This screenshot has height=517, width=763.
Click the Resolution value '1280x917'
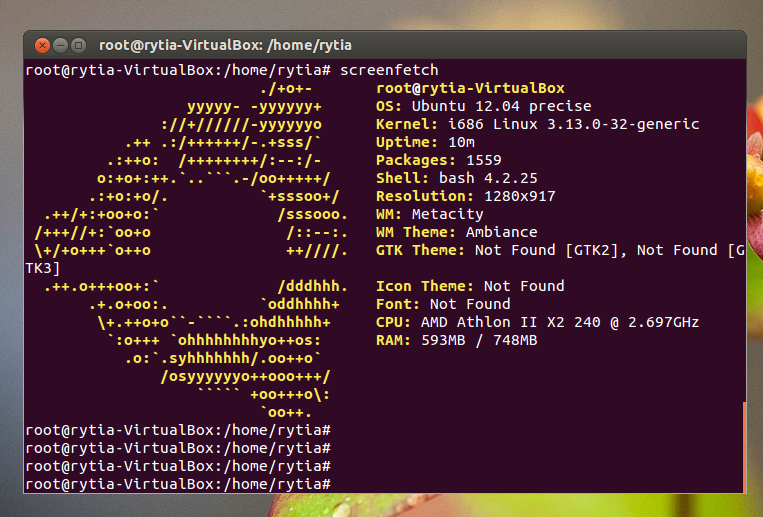pyautogui.click(x=520, y=196)
